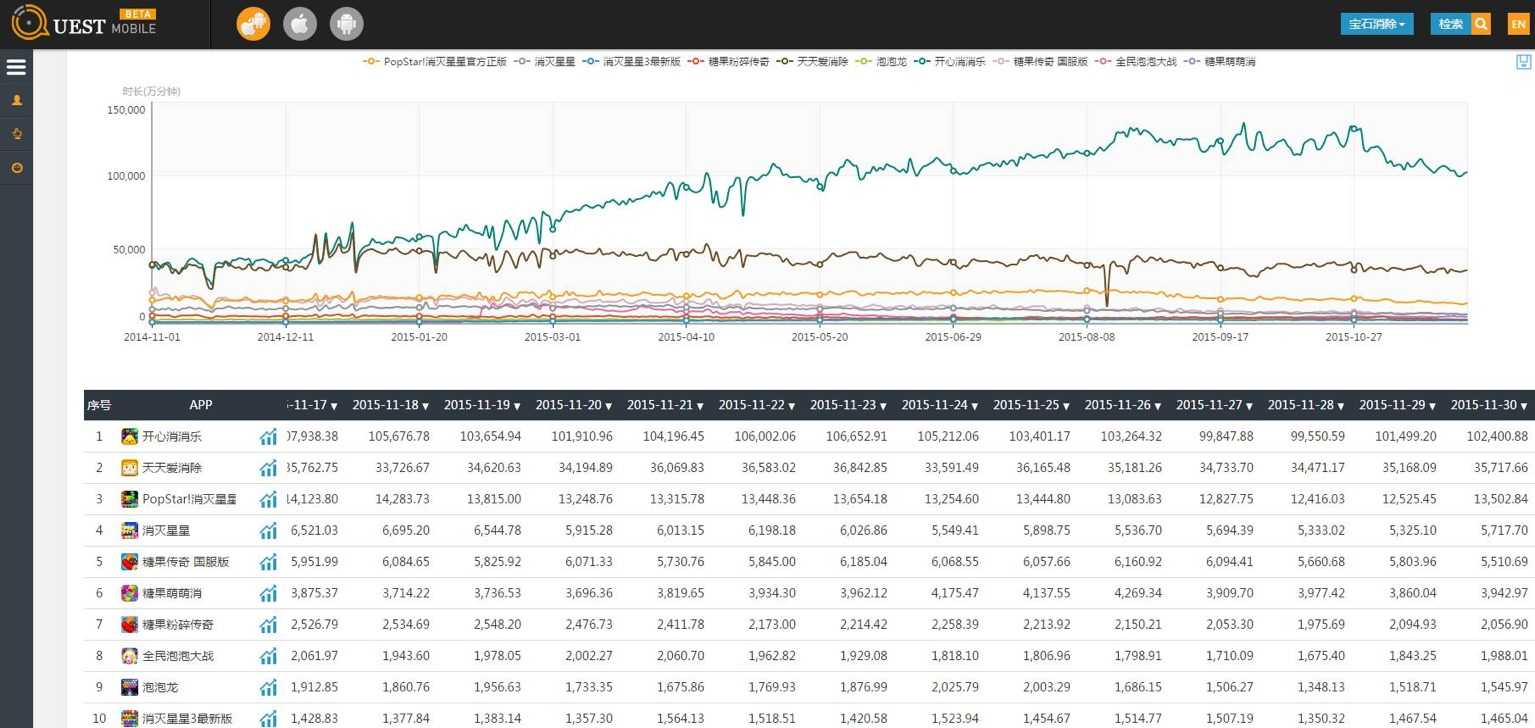
Task: Select the combined iOS and Android platform icon
Action: pos(253,24)
